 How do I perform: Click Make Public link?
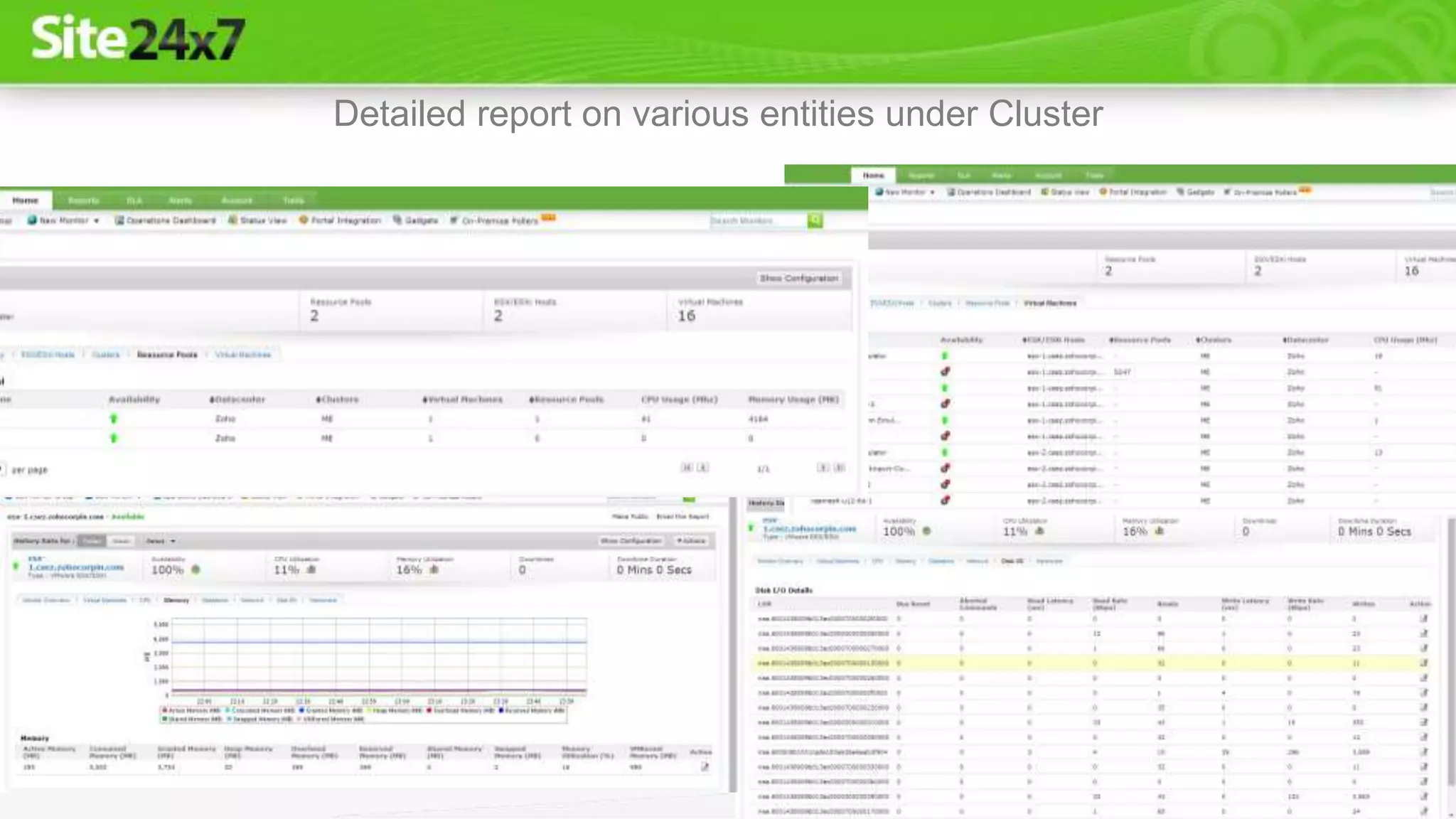point(630,517)
